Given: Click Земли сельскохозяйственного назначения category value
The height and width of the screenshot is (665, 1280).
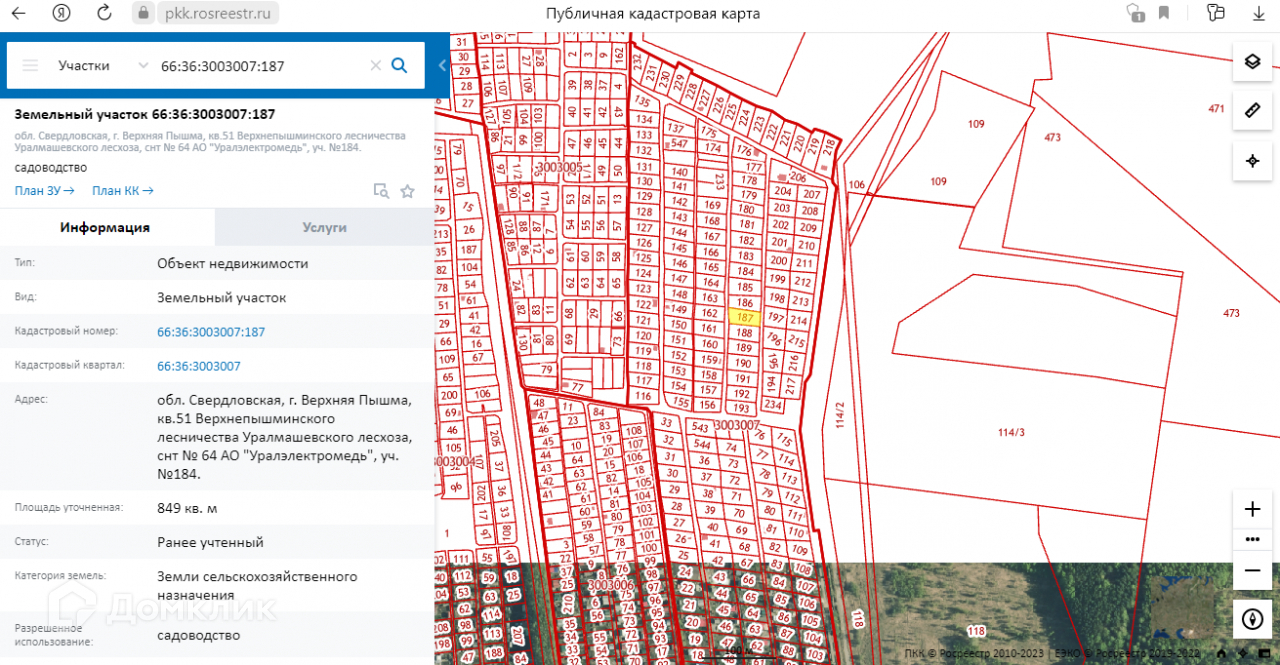Looking at the screenshot, I should (x=257, y=586).
